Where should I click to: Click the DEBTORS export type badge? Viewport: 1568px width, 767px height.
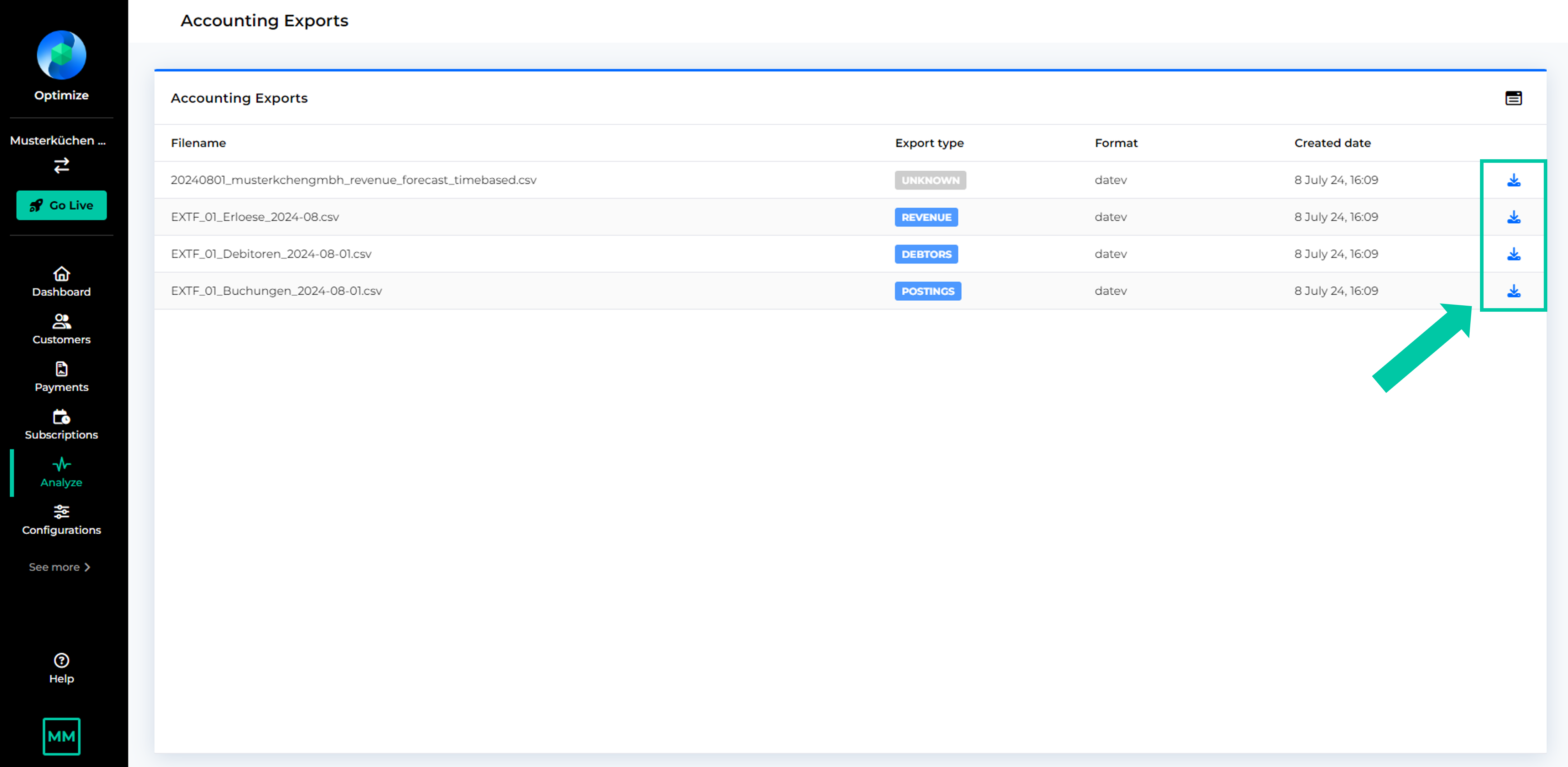[926, 254]
